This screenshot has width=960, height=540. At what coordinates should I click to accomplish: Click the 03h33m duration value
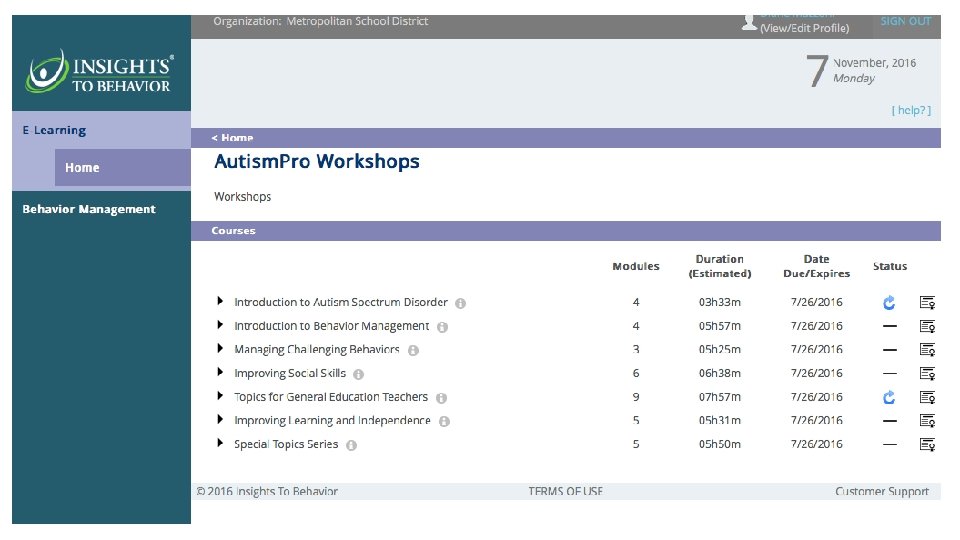tap(719, 302)
